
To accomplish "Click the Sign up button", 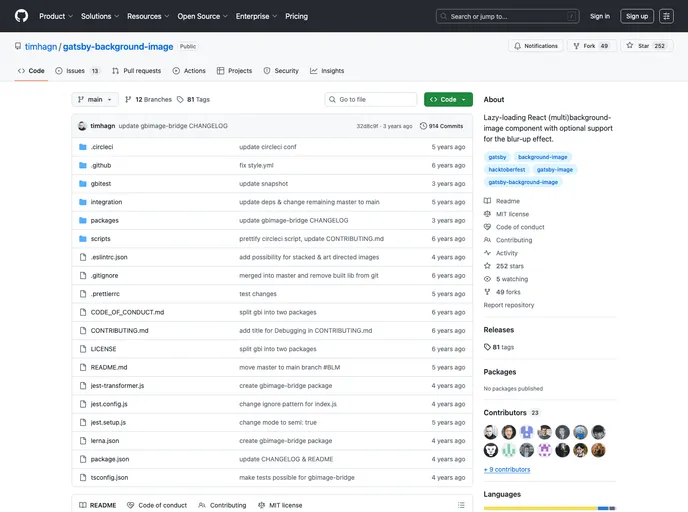I will (x=637, y=16).
